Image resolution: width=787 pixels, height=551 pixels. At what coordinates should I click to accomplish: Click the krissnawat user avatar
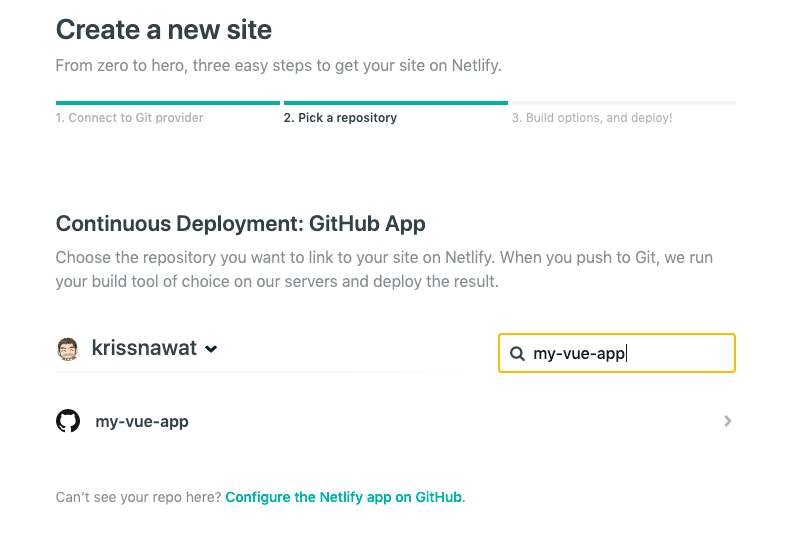[x=68, y=349]
